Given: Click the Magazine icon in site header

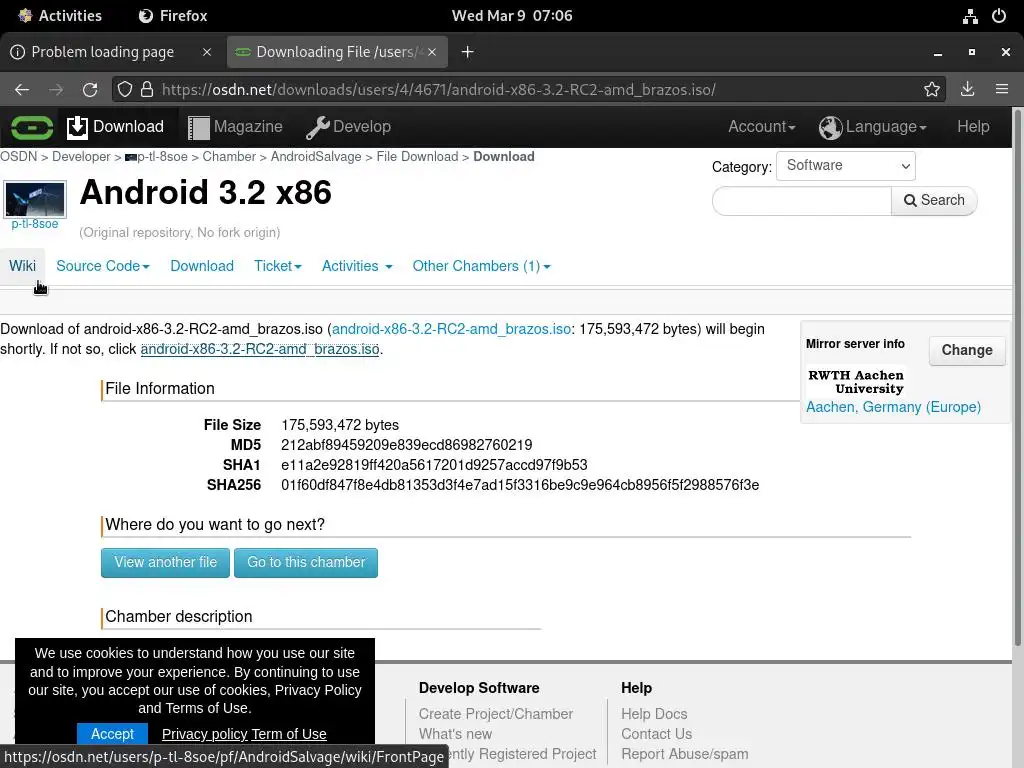Looking at the screenshot, I should [x=199, y=127].
